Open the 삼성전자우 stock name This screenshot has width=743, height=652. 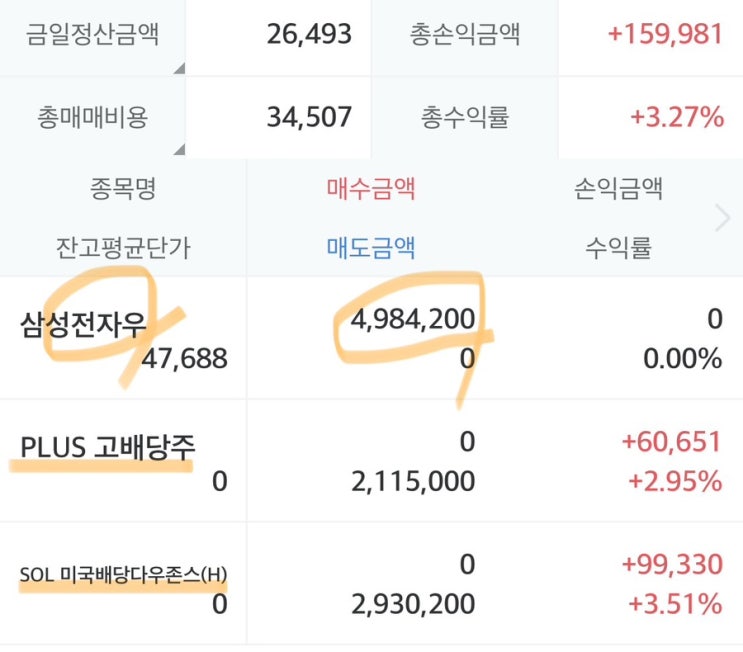tap(83, 325)
